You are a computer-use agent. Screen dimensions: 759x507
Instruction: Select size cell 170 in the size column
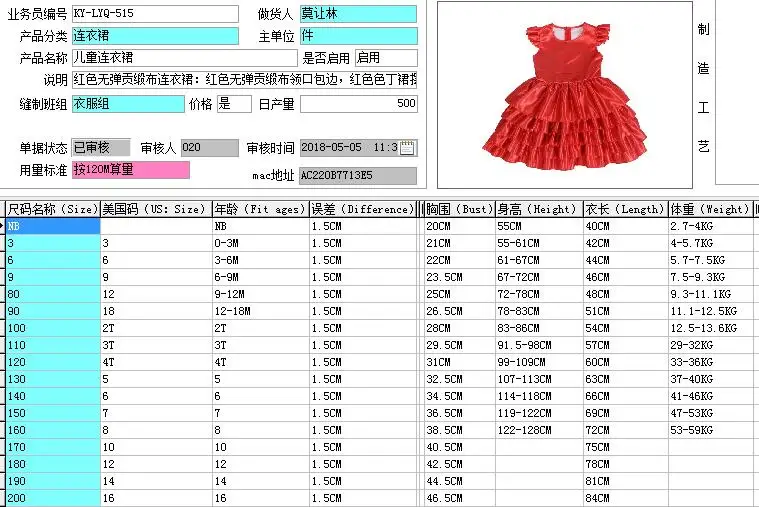(53, 447)
